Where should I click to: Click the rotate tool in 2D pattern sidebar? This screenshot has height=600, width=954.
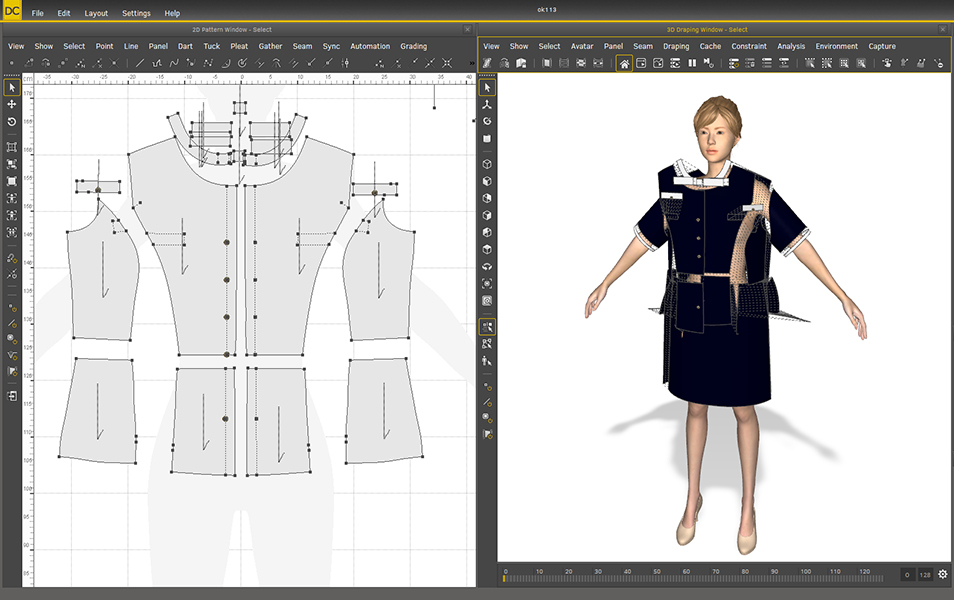tap(12, 121)
